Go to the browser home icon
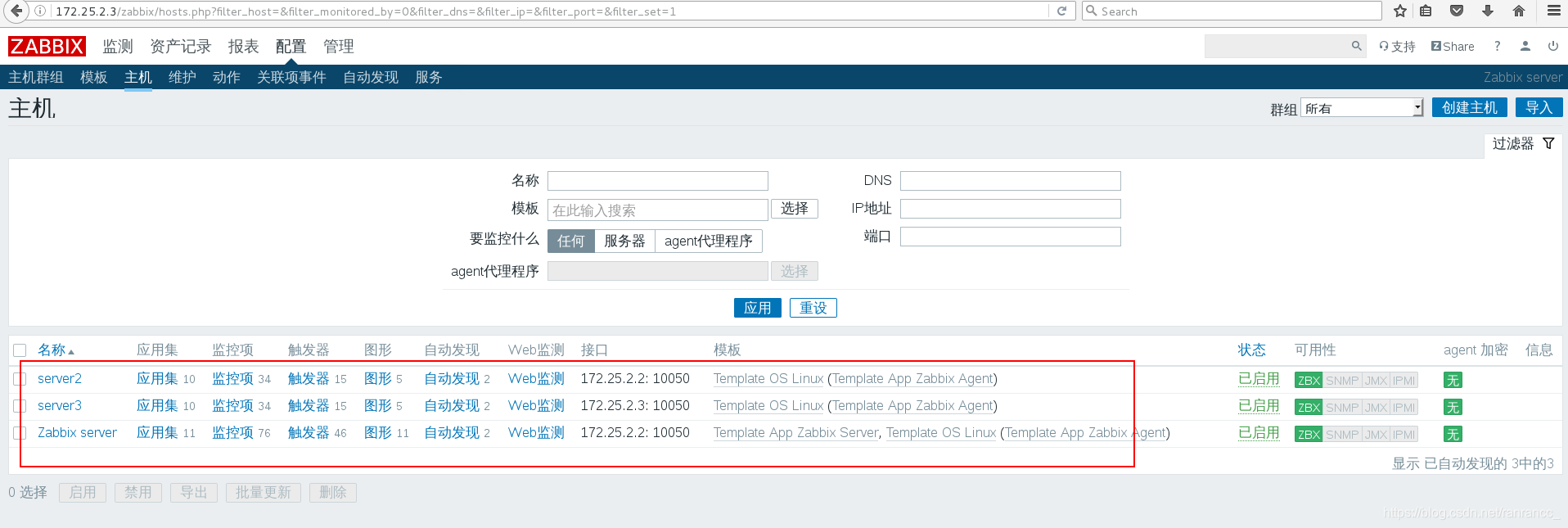1568x528 pixels. coord(1519,11)
